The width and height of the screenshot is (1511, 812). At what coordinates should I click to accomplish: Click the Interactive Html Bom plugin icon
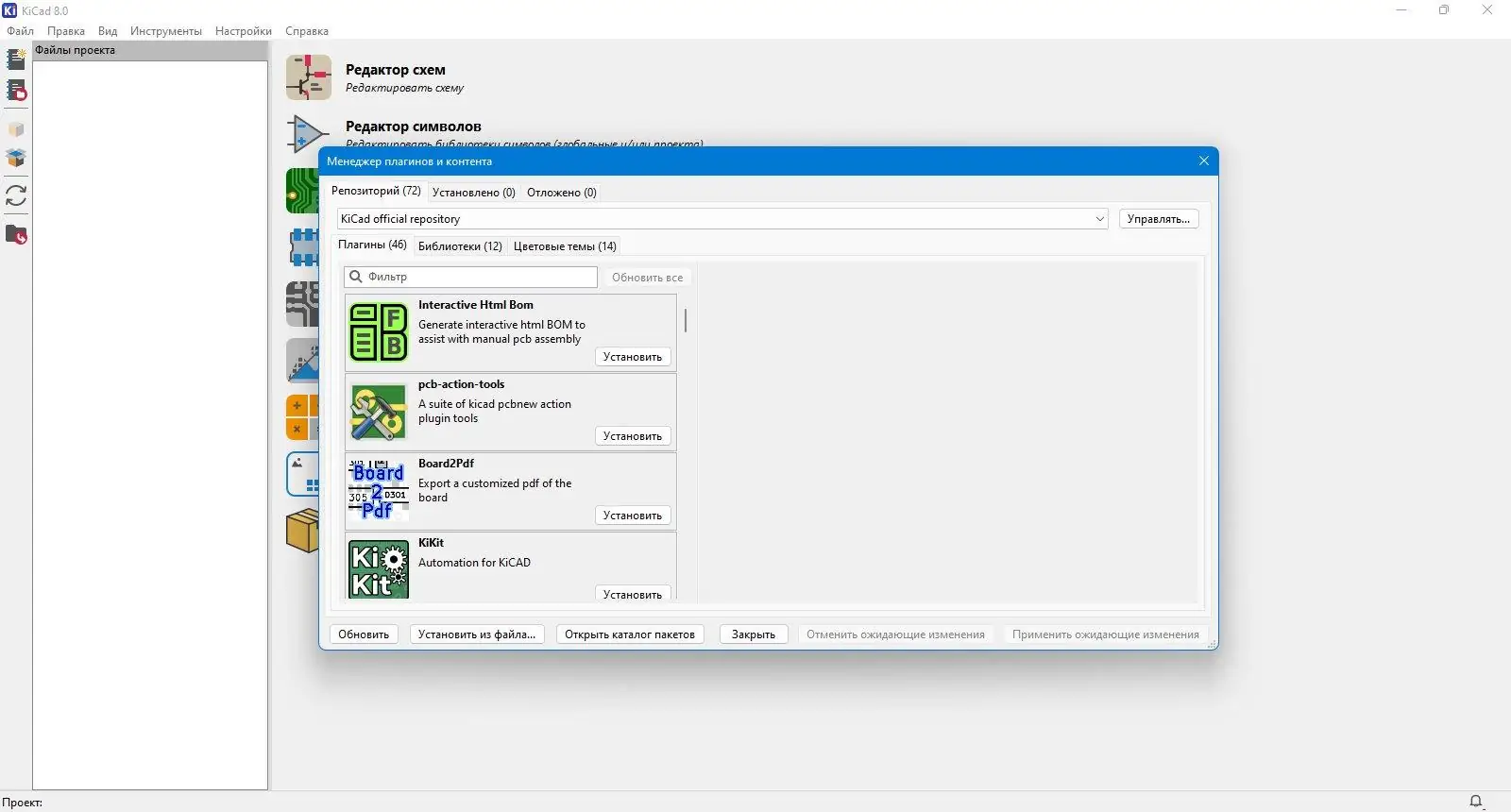[x=379, y=332]
